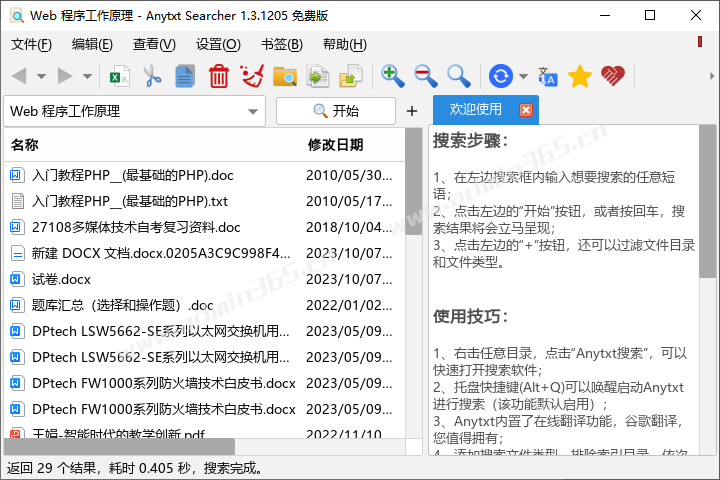
Task: Select 入门教程PHP__(最基础的PHP).txt
Action: pos(130,201)
